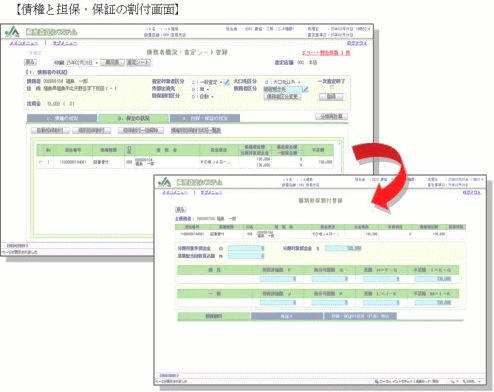Click the JA logo in the front window
494x392 pixels.
165,182
